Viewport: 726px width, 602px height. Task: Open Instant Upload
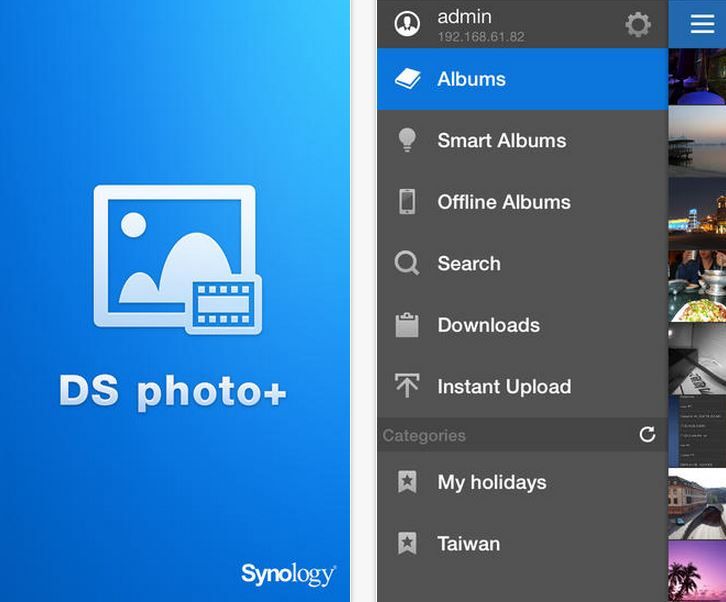click(x=523, y=386)
